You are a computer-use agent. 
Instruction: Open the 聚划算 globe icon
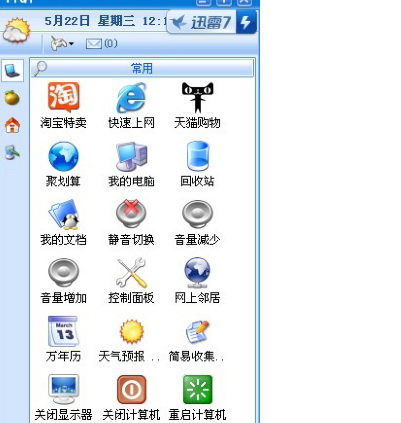point(63,156)
